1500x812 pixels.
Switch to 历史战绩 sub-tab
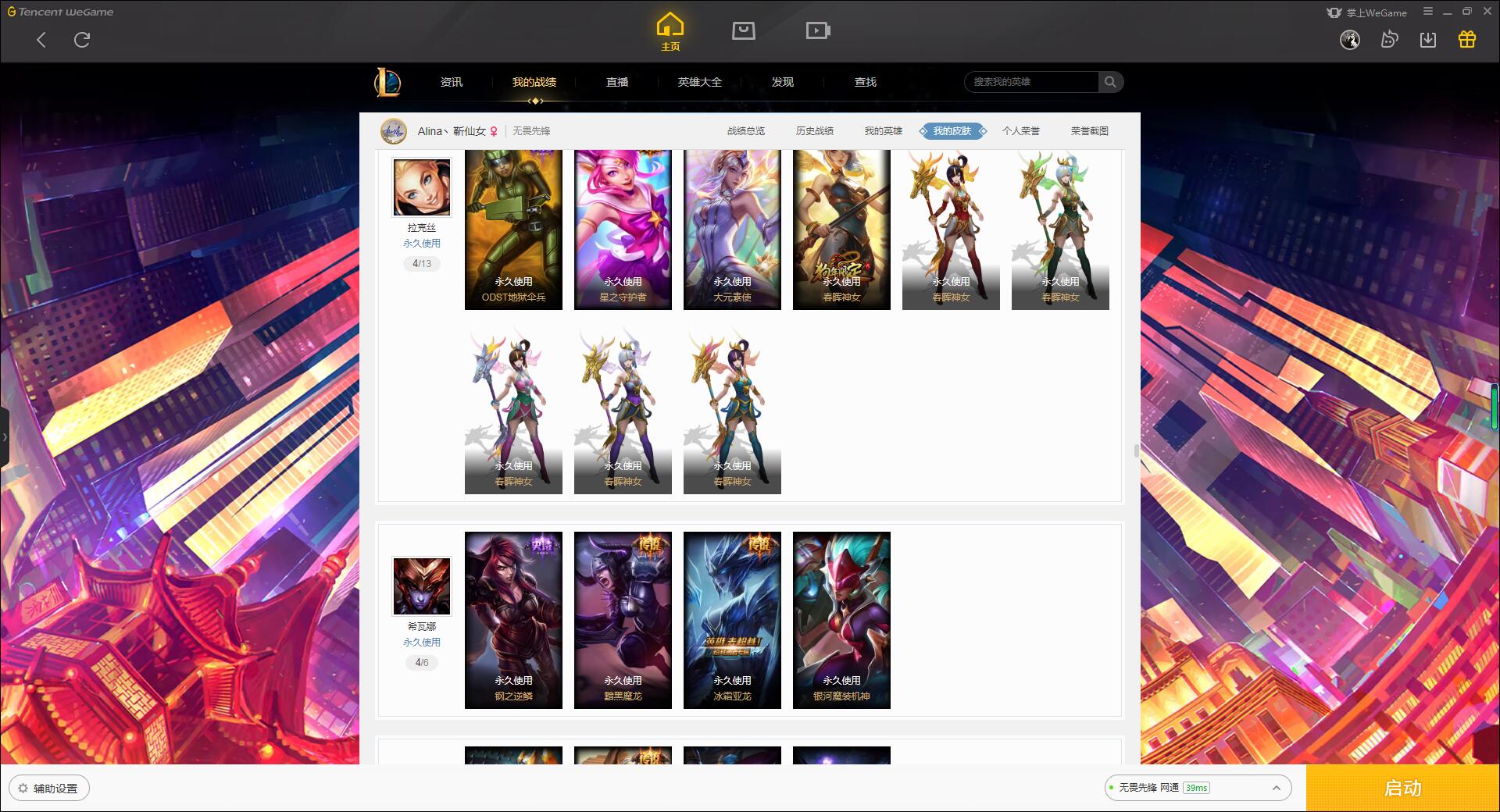[x=815, y=131]
